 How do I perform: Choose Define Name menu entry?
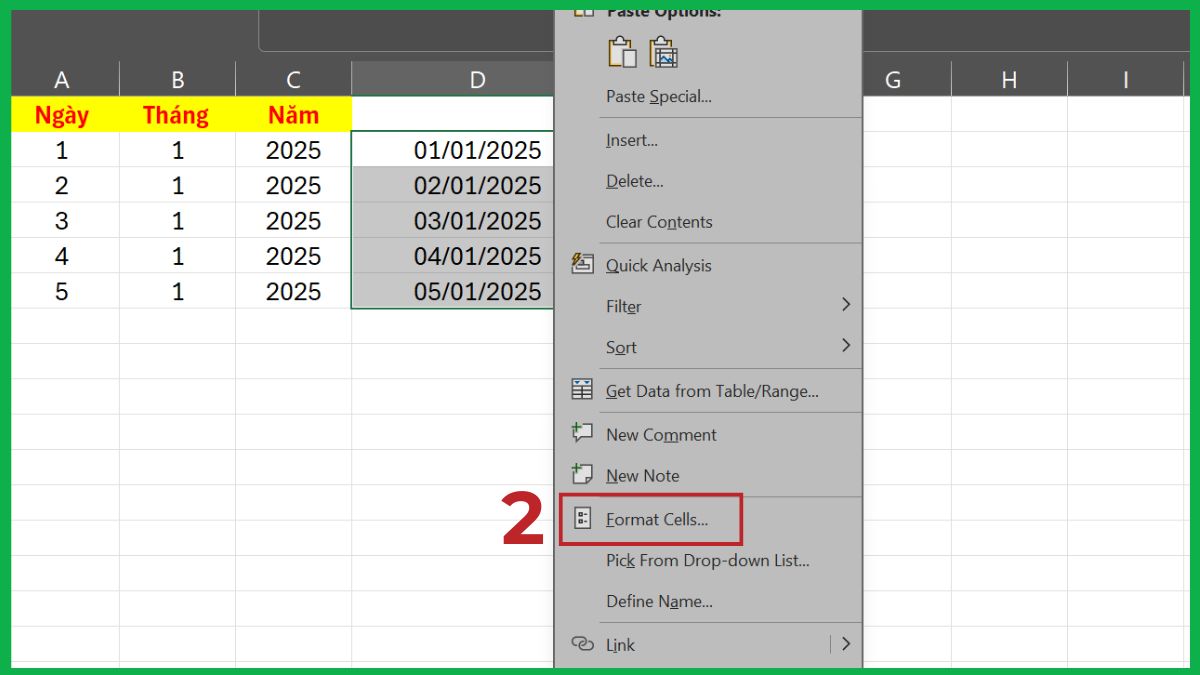[659, 602]
